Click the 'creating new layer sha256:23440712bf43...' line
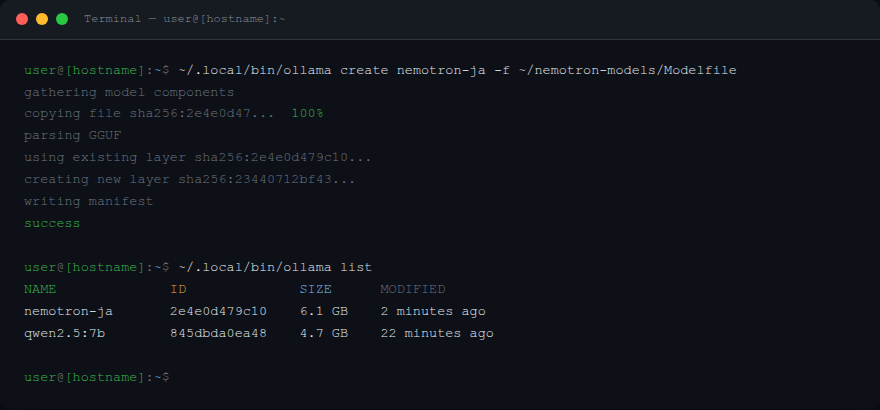Screen dimensions: 880x410 (x=190, y=179)
